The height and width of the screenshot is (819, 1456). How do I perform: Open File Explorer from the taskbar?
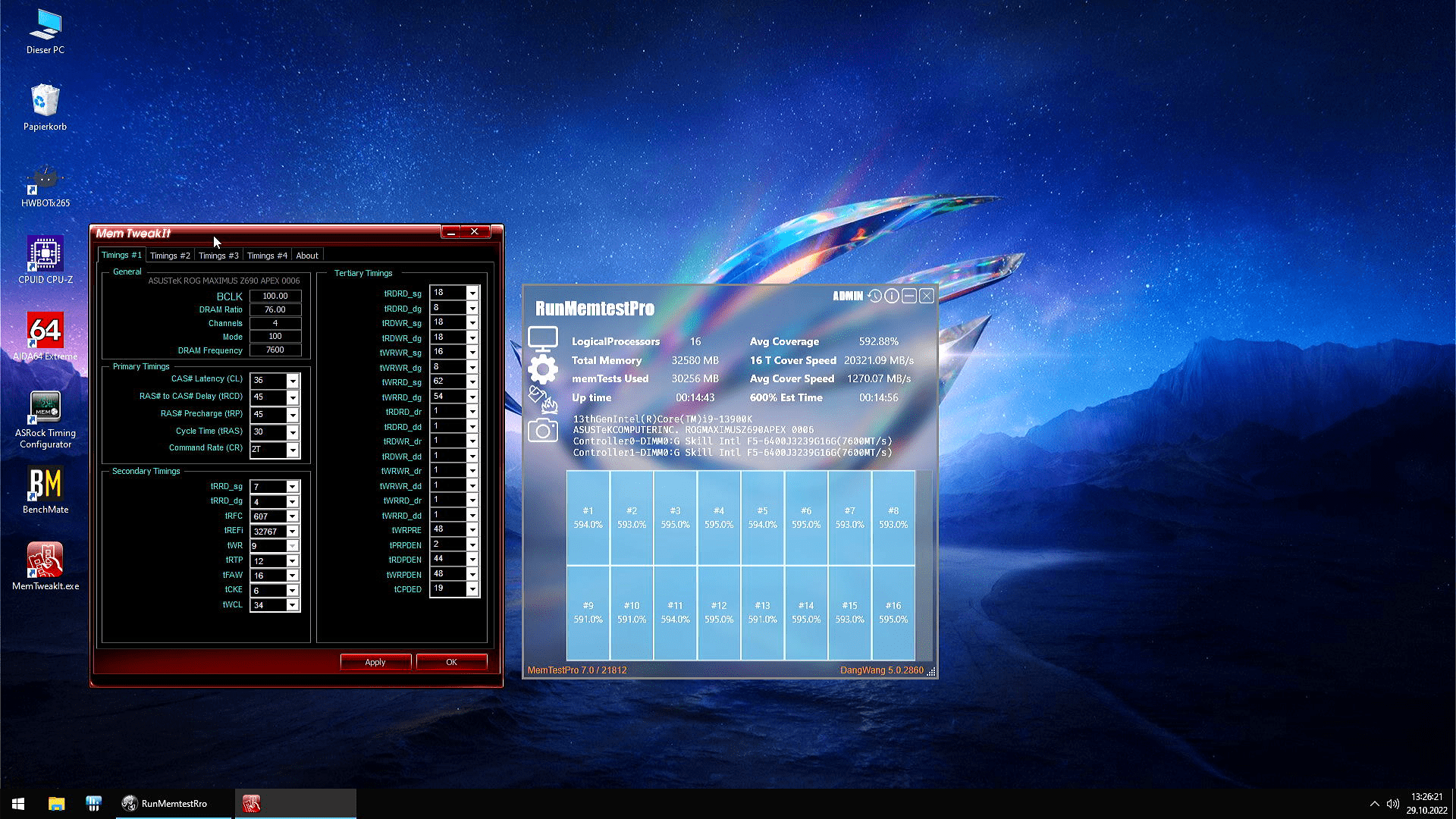click(57, 804)
